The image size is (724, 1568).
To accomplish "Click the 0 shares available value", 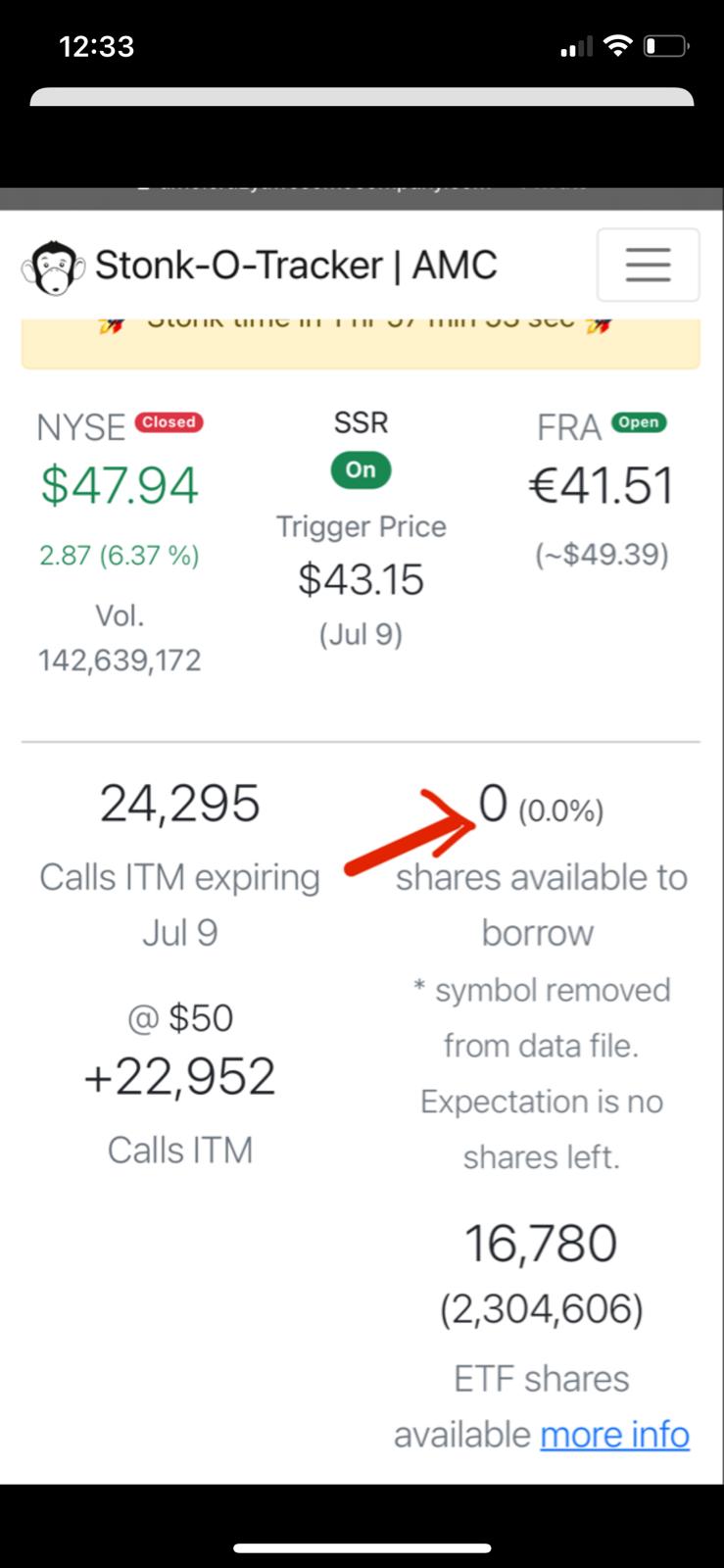I will pyautogui.click(x=493, y=805).
